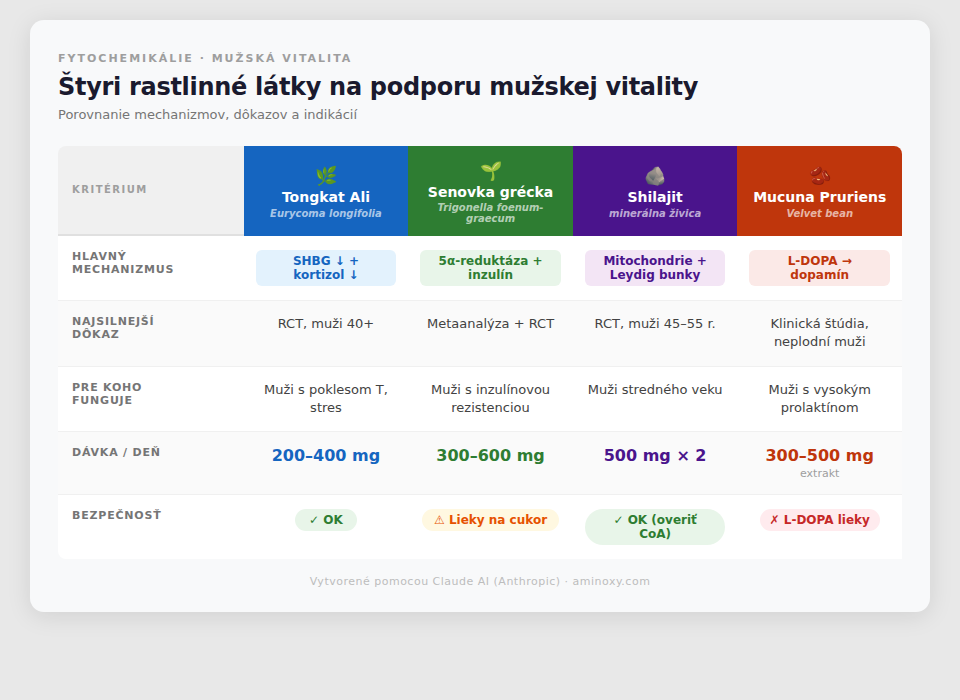Image resolution: width=960 pixels, height=700 pixels.
Task: Click the Tongkat Ali leaf icon
Action: click(x=326, y=176)
